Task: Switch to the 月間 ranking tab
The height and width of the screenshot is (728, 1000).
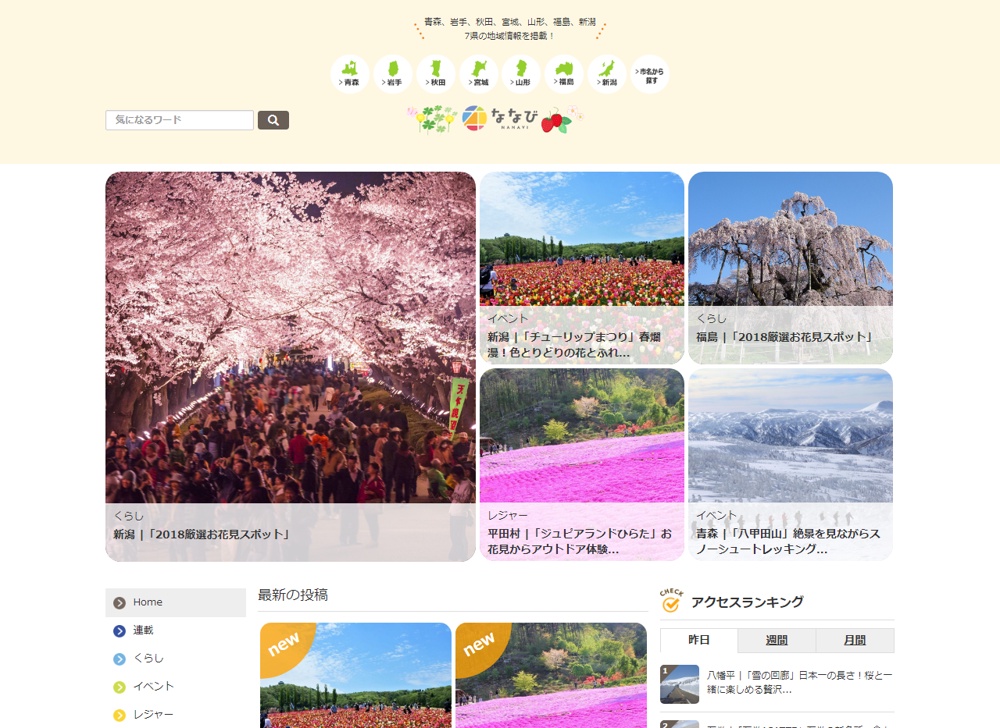Action: [855, 640]
